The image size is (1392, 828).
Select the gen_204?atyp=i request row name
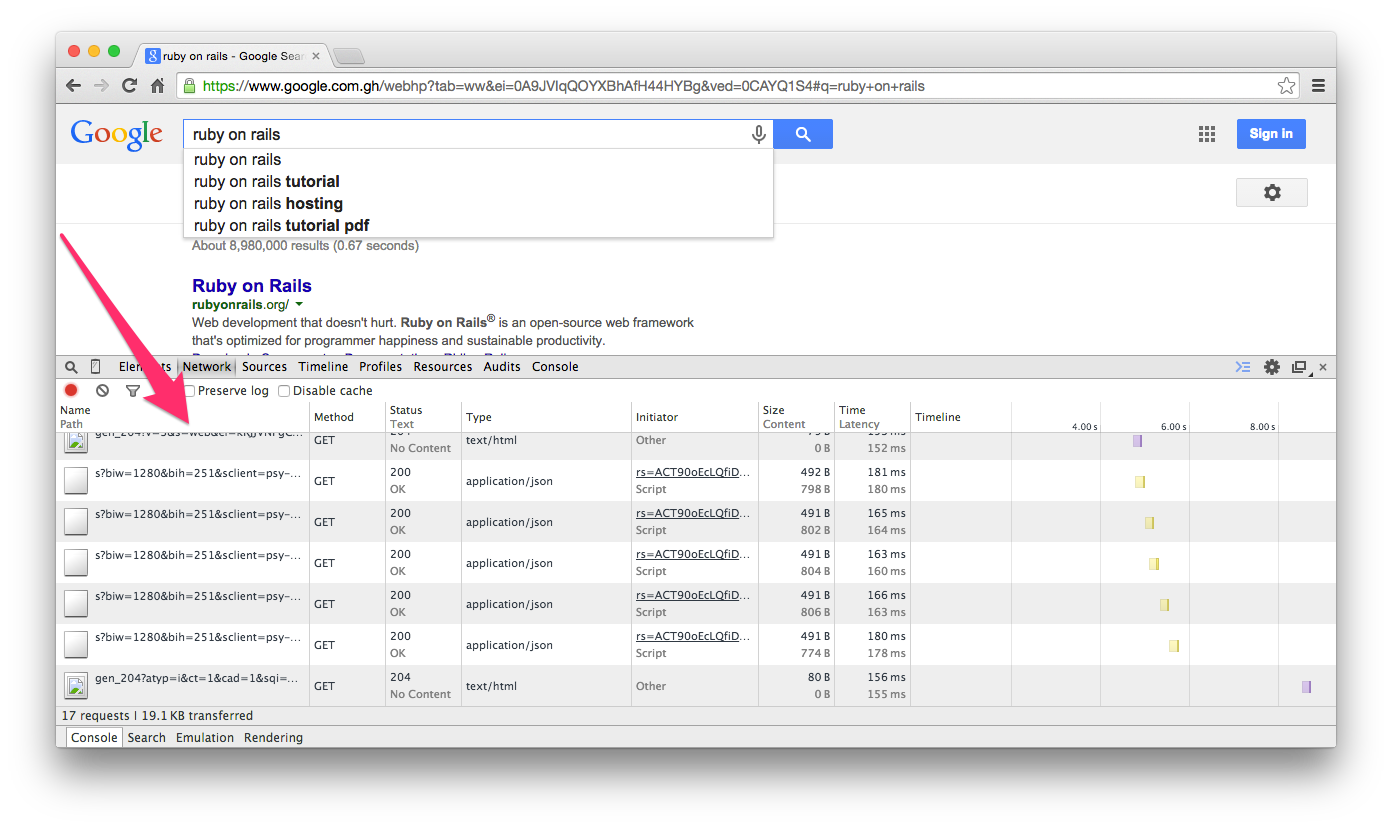197,678
